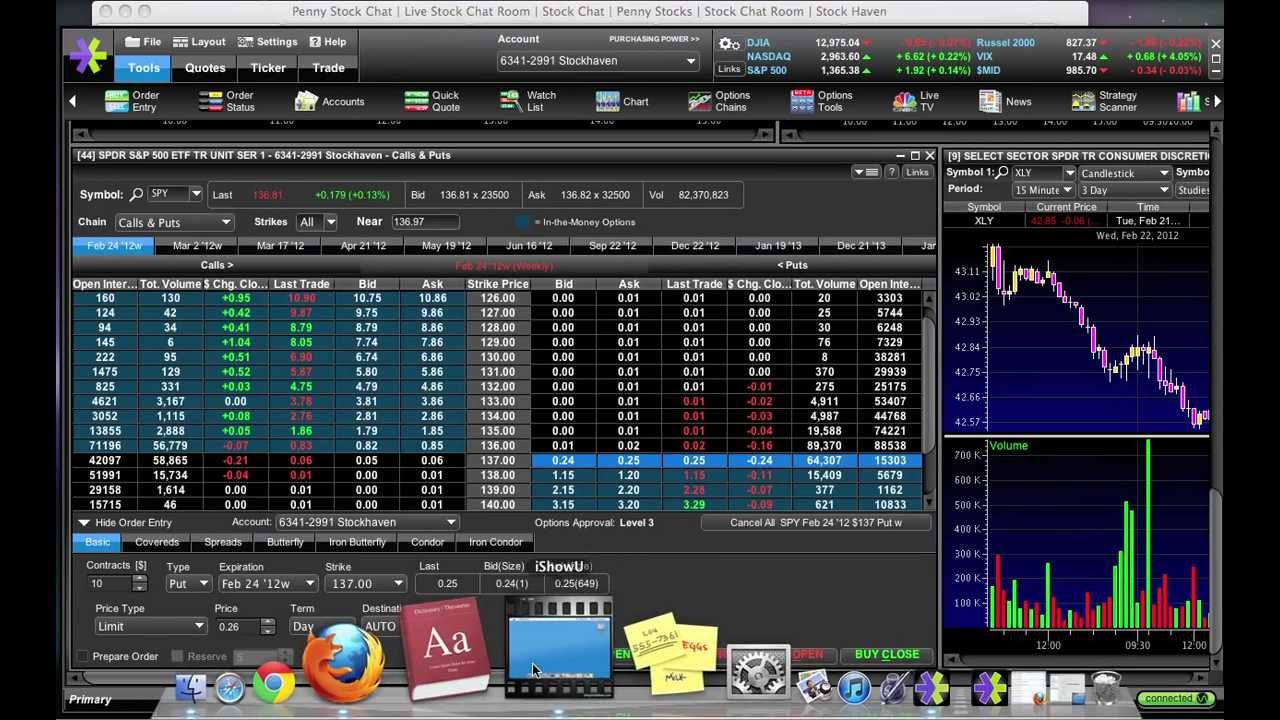Screen dimensions: 1280x720
Task: Click the Studies button in chart window
Action: point(1192,190)
